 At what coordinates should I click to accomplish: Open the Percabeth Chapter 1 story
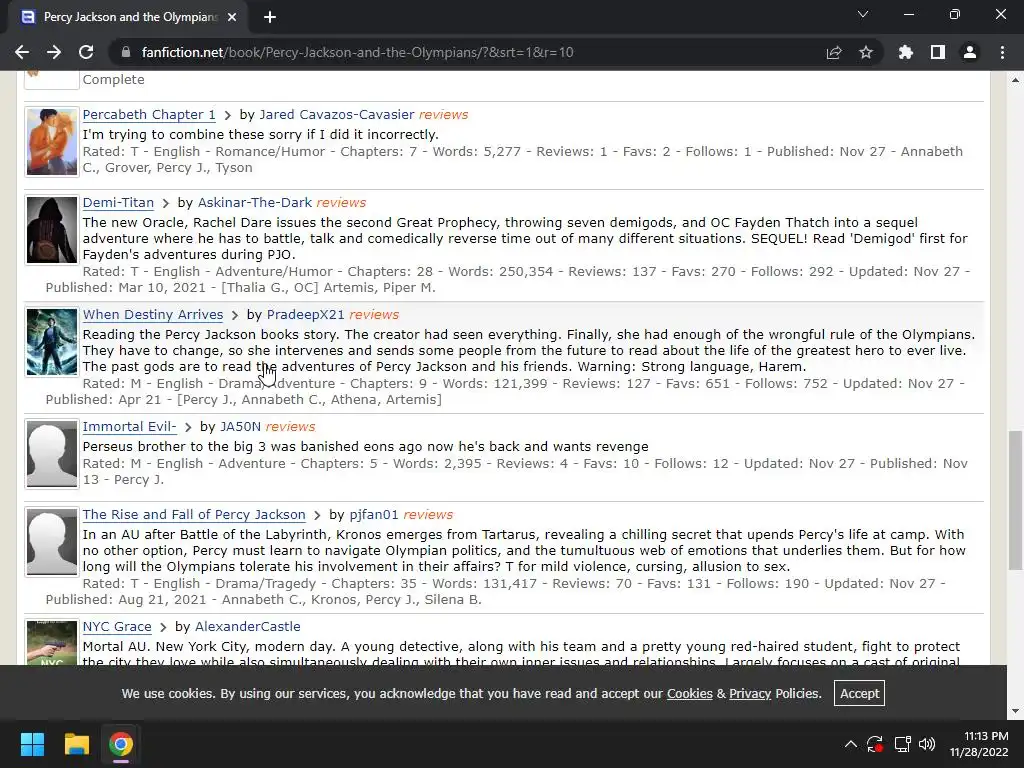tap(149, 114)
